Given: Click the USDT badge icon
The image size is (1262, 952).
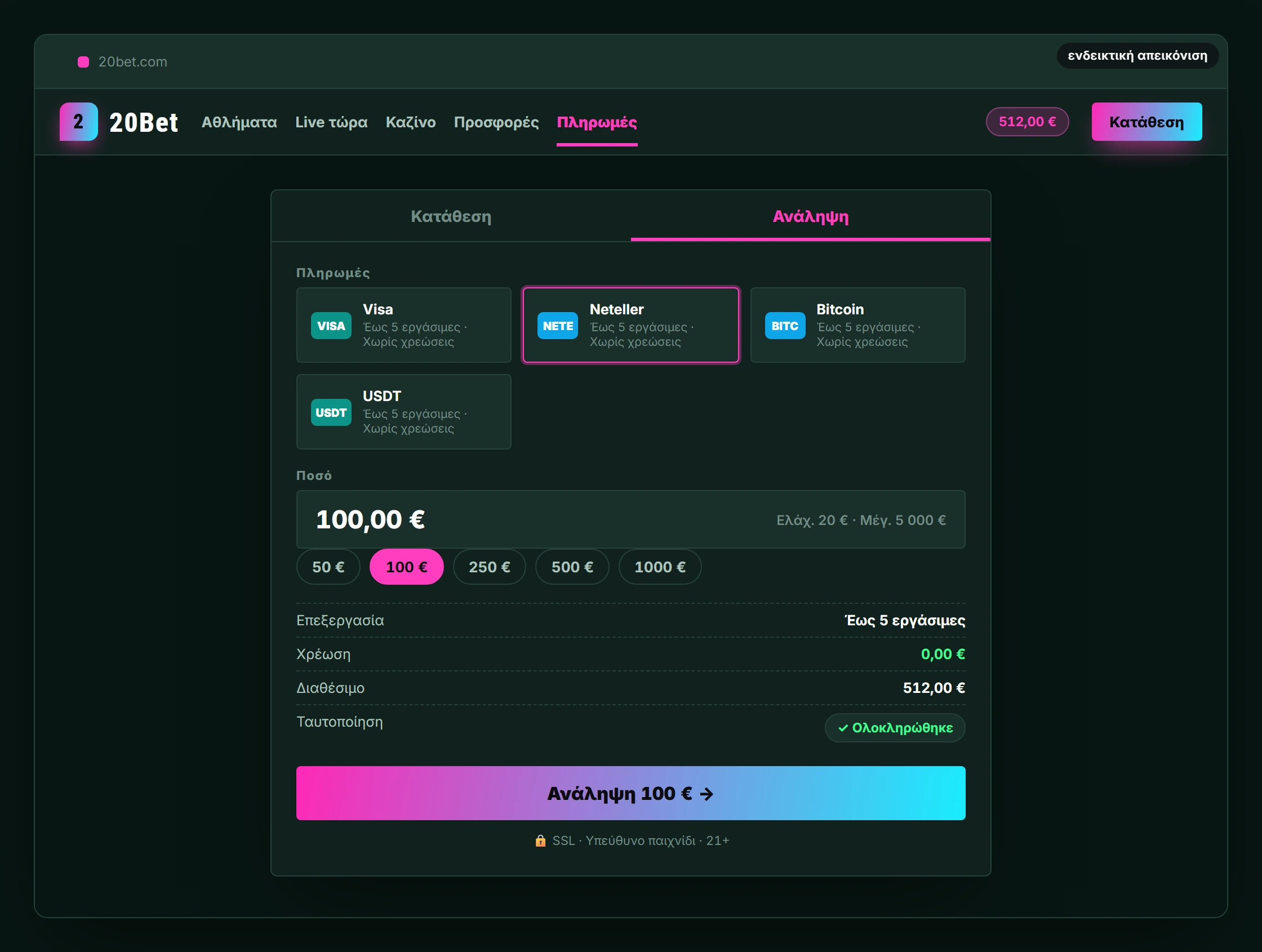Looking at the screenshot, I should click(331, 412).
